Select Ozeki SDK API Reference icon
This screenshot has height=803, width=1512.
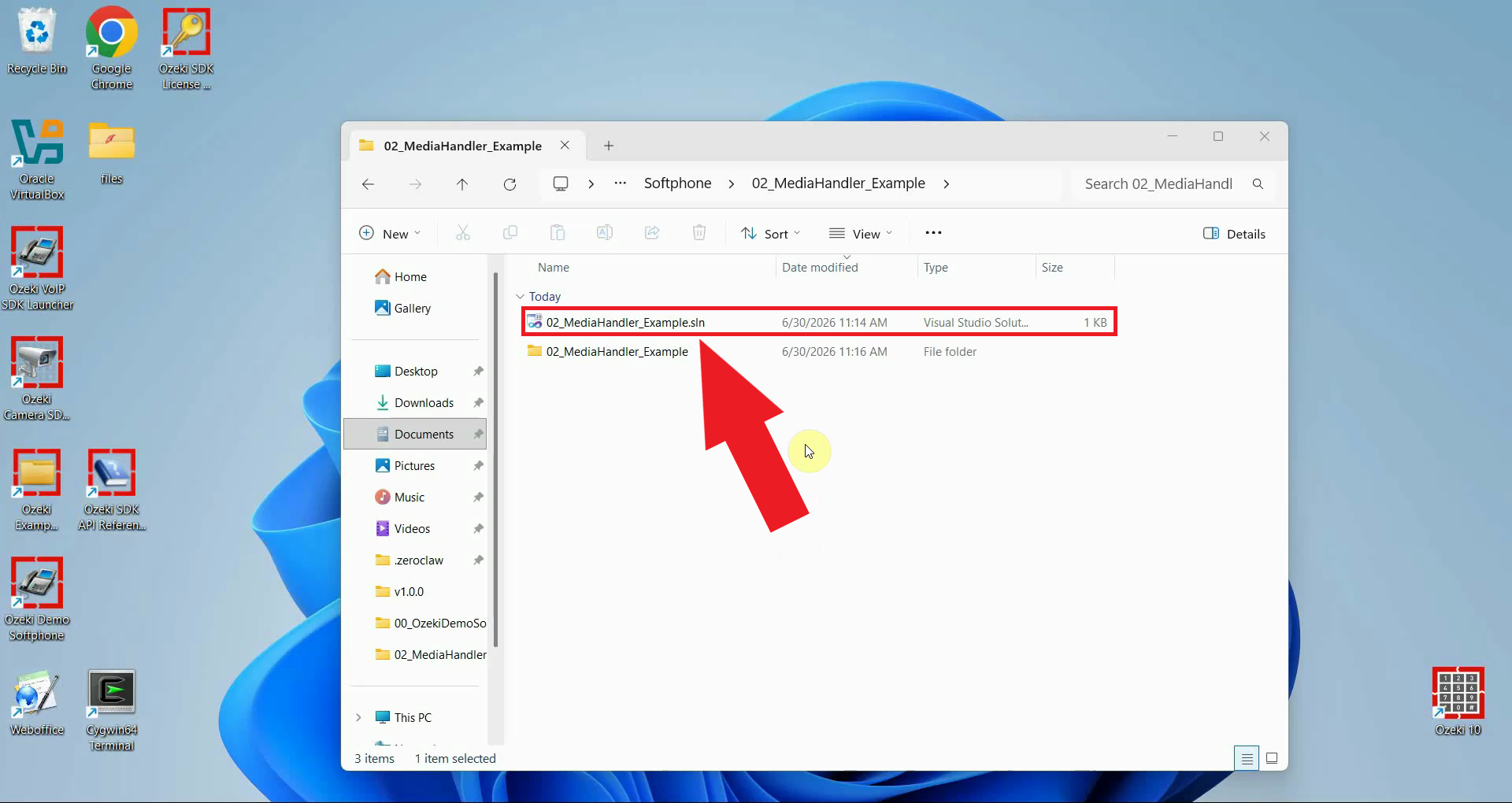(x=112, y=489)
